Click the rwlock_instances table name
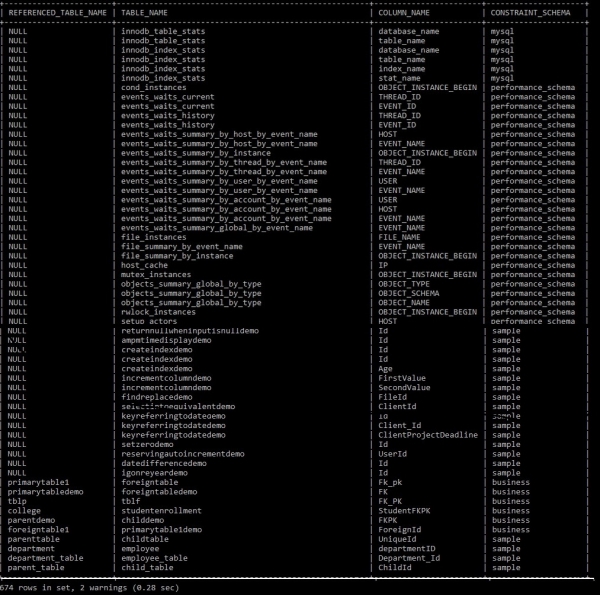600x595 pixels. coord(158,312)
